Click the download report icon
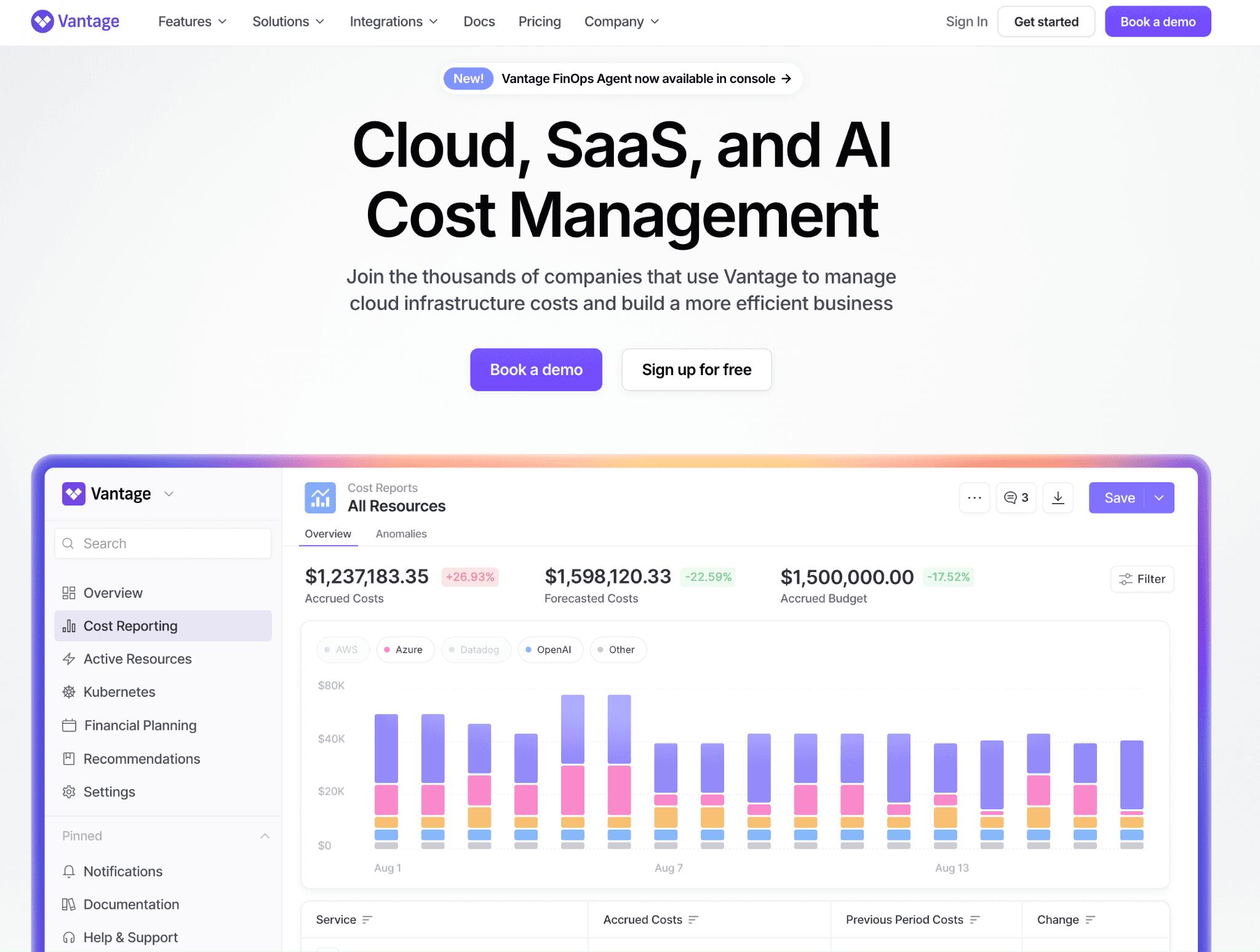 click(1058, 498)
